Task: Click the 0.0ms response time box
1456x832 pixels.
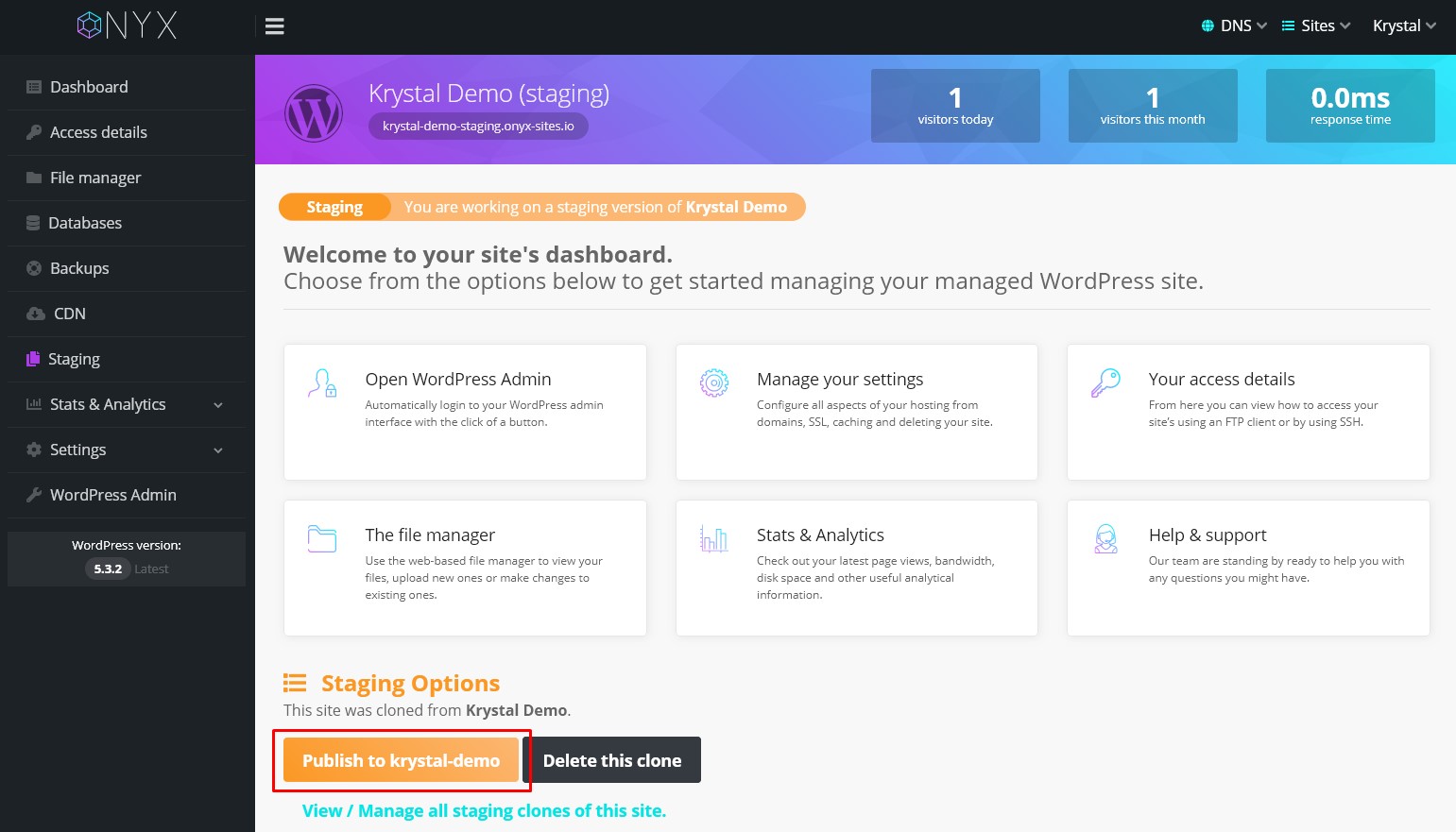Action: pyautogui.click(x=1350, y=106)
